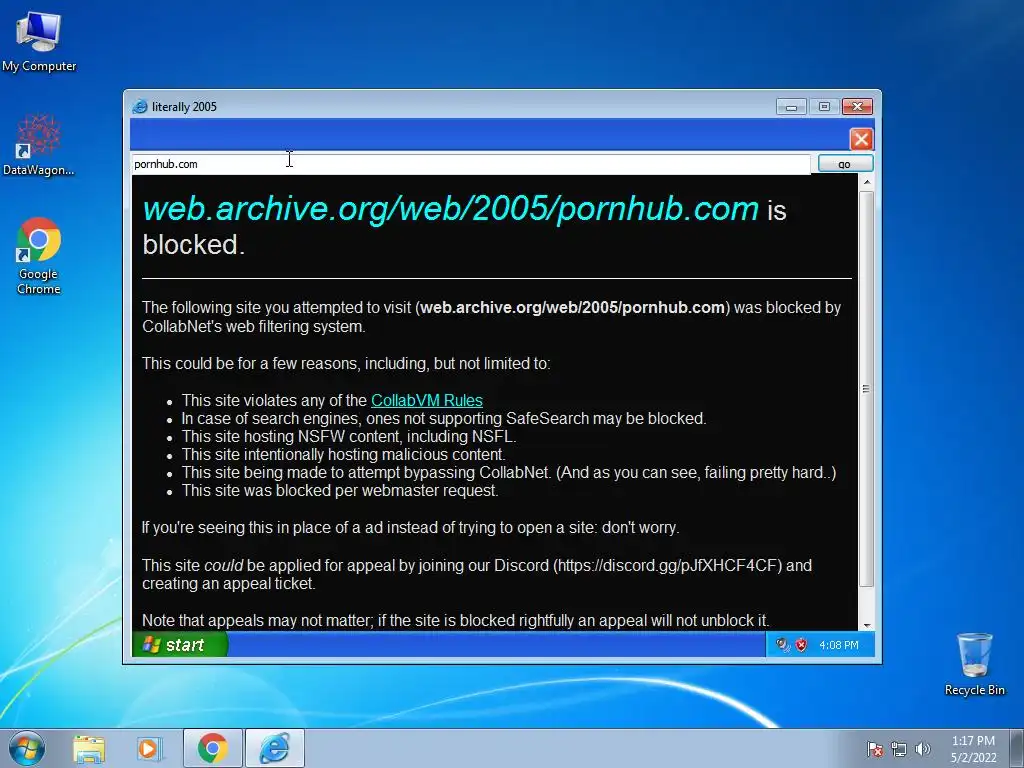Screen dimensions: 1024x768
Task: Click the go button
Action: tap(845, 164)
